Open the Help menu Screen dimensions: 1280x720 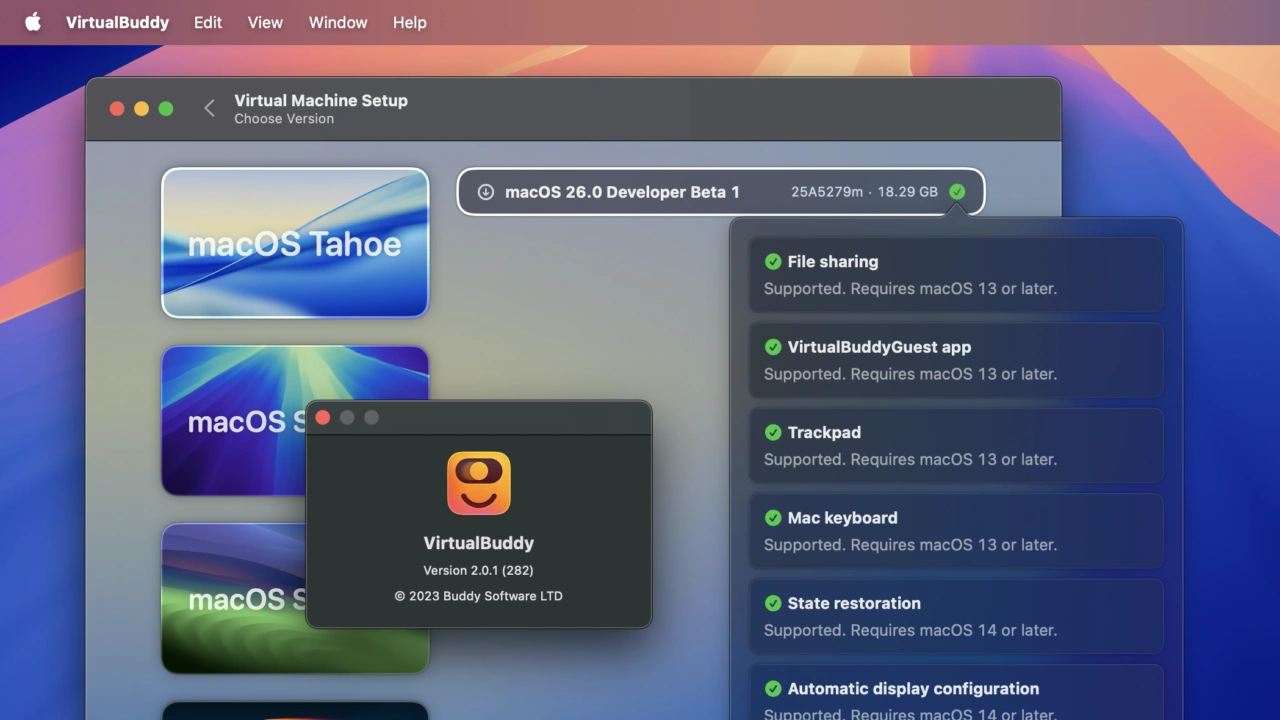click(409, 22)
